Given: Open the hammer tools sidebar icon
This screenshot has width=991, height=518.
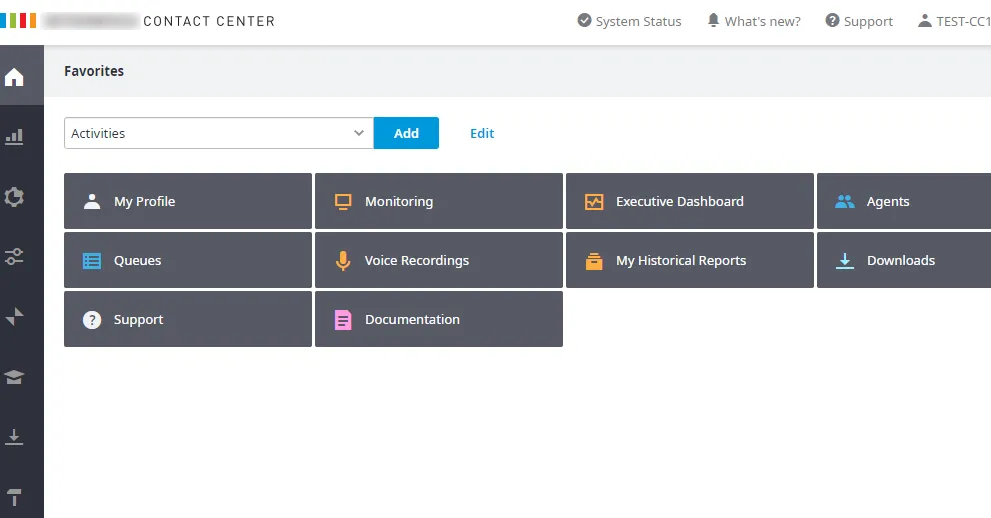Looking at the screenshot, I should pyautogui.click(x=14, y=497).
